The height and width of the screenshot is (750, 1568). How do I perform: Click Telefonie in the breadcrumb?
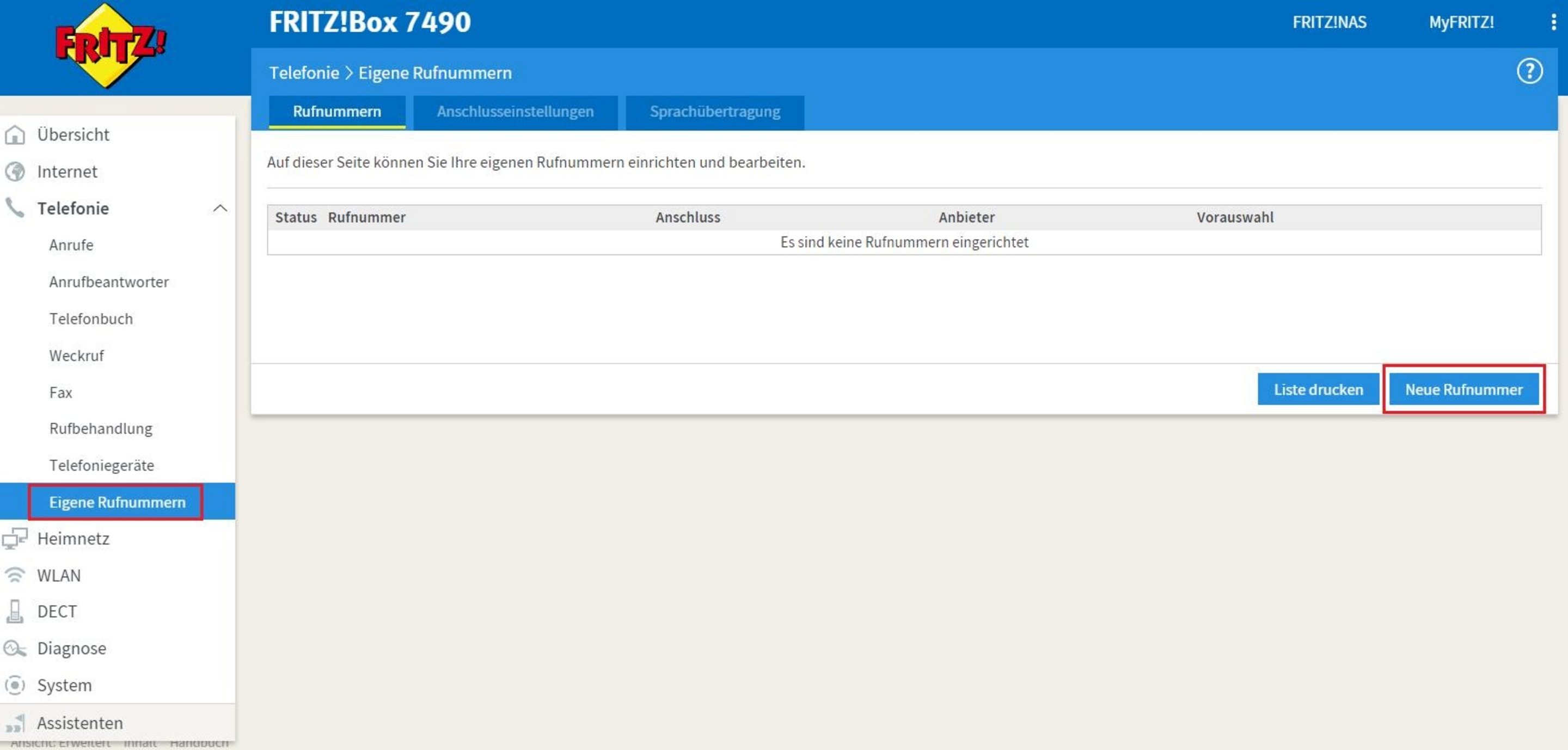304,72
